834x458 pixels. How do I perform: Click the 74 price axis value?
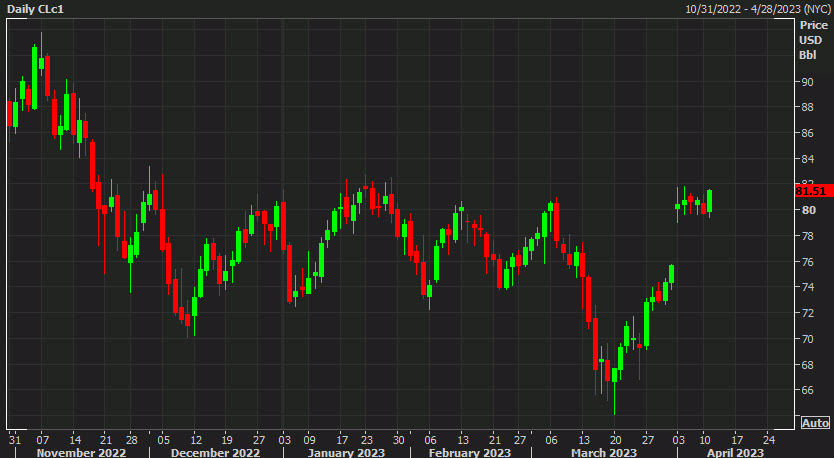[808, 287]
